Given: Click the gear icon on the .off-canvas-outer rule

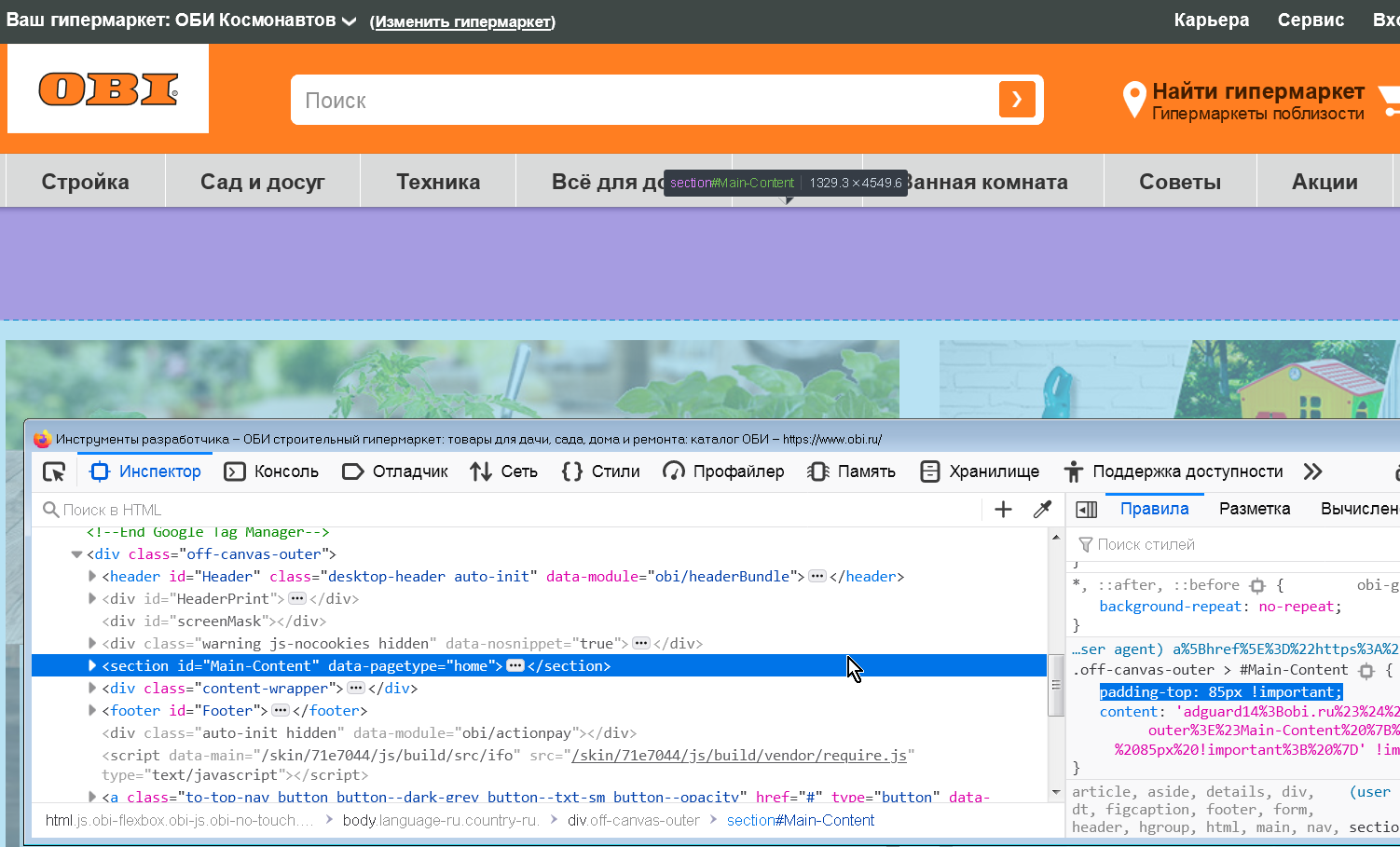Looking at the screenshot, I should coord(1366,669).
